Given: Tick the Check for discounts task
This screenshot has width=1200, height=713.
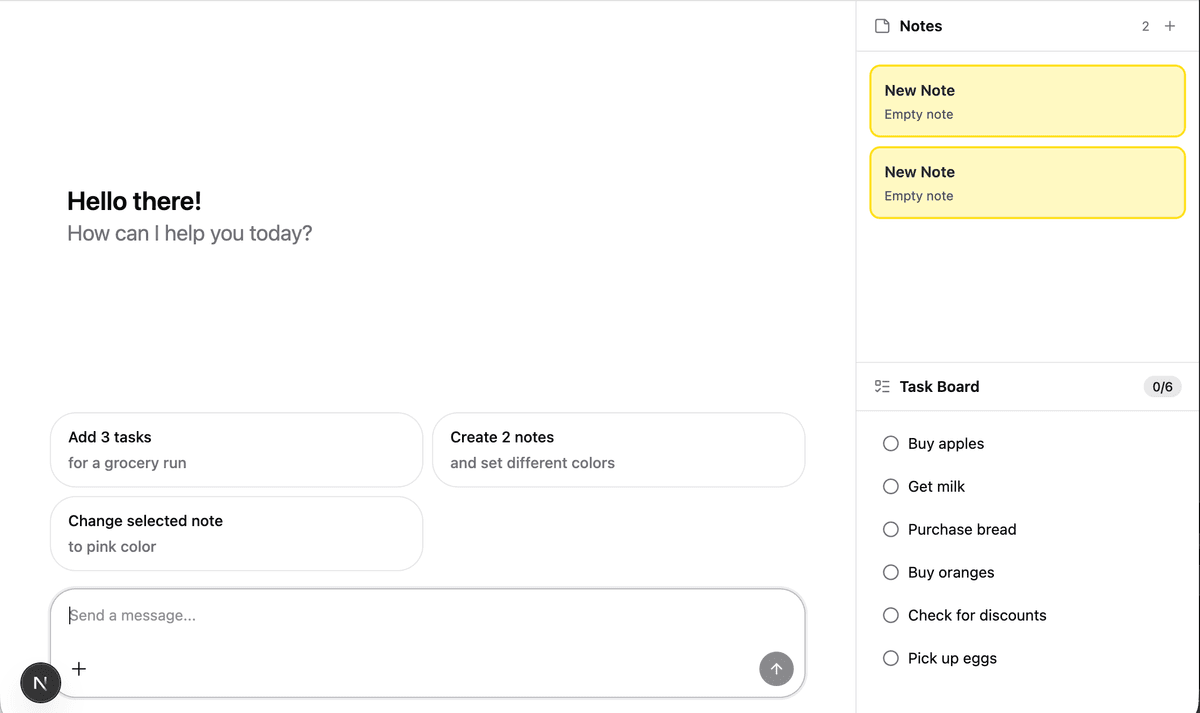Looking at the screenshot, I should (x=891, y=616).
